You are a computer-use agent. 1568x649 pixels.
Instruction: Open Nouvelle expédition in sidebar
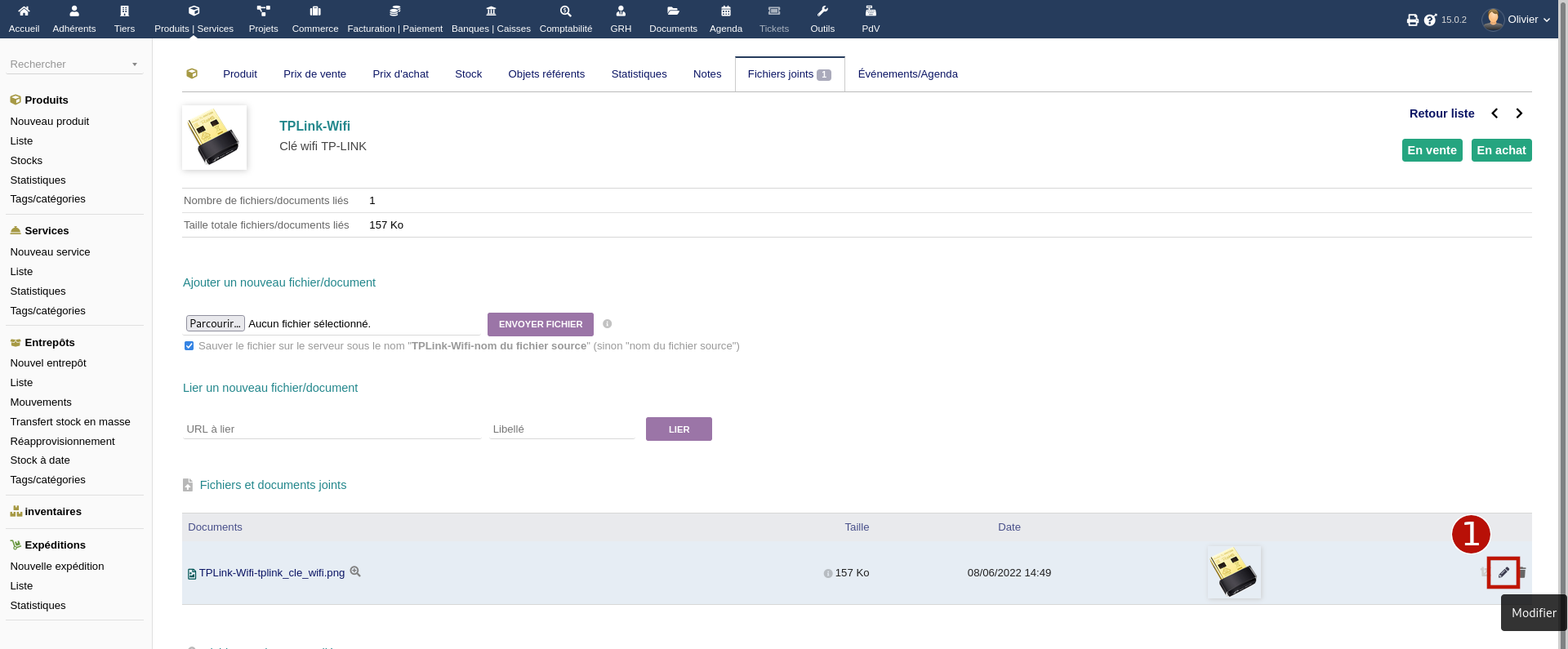[x=57, y=567]
